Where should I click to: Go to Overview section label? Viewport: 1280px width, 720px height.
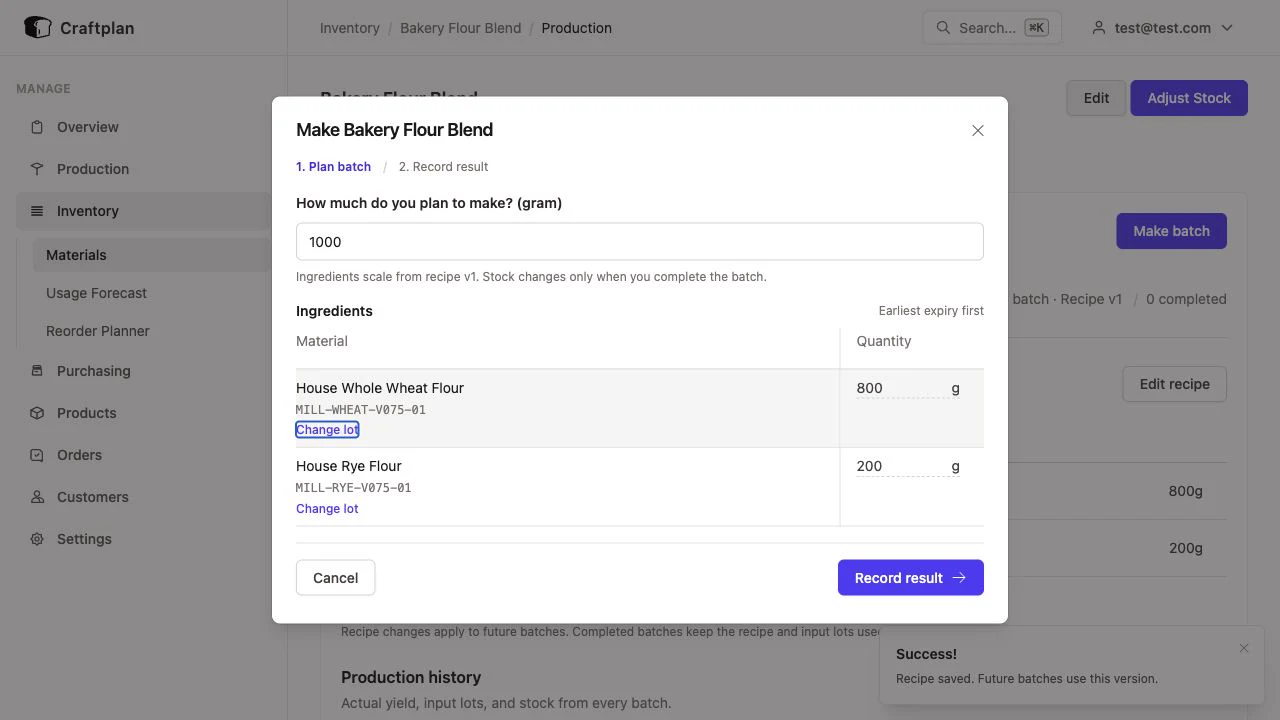pyautogui.click(x=88, y=127)
